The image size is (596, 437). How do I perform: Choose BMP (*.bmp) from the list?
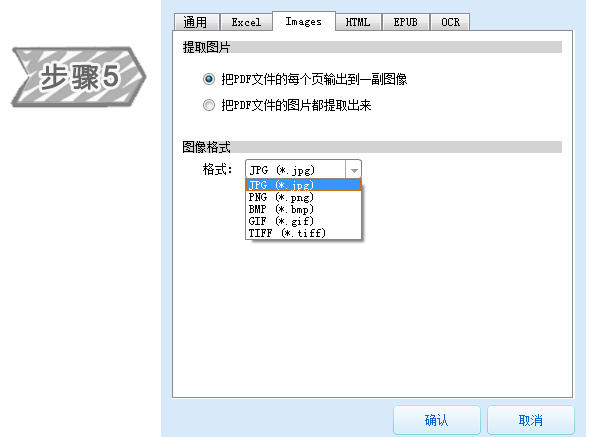[x=303, y=209]
